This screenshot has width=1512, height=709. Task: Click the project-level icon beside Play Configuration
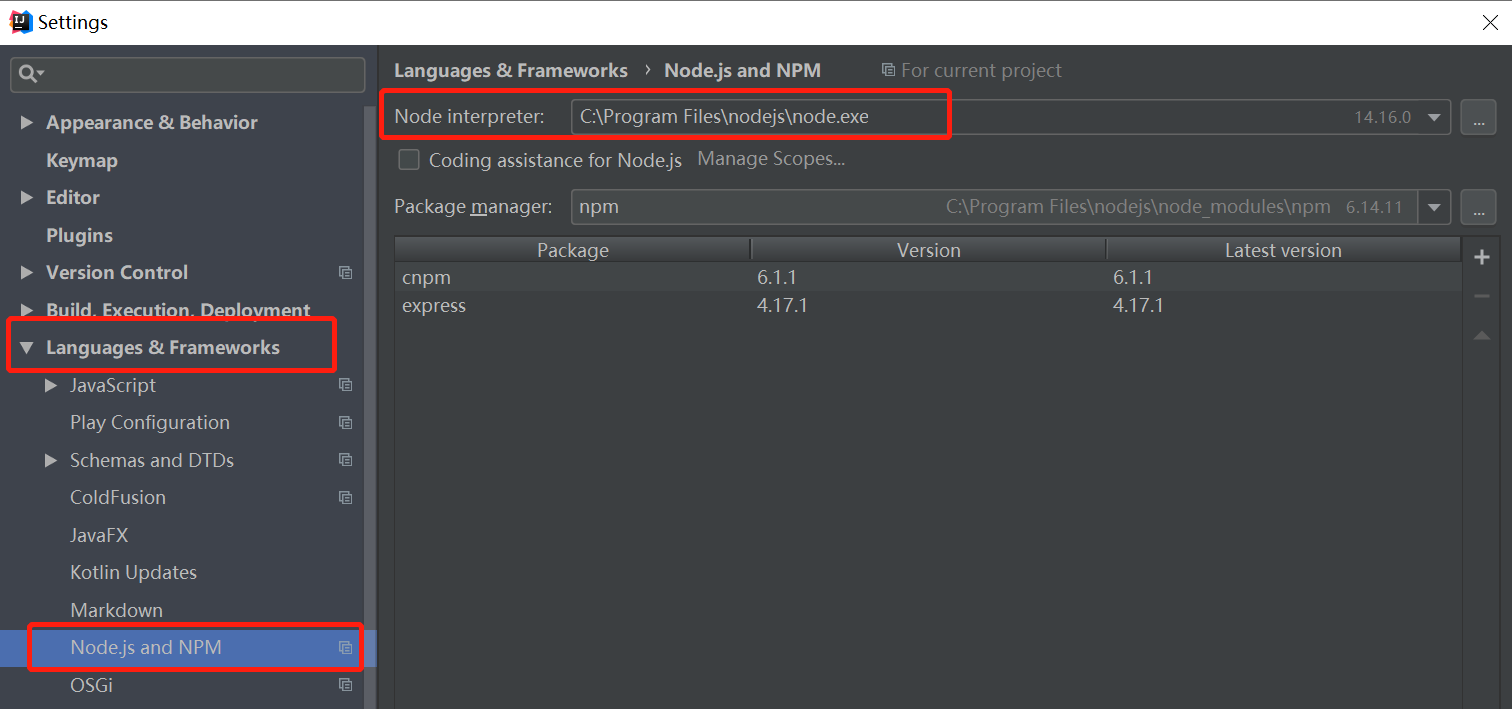345,422
